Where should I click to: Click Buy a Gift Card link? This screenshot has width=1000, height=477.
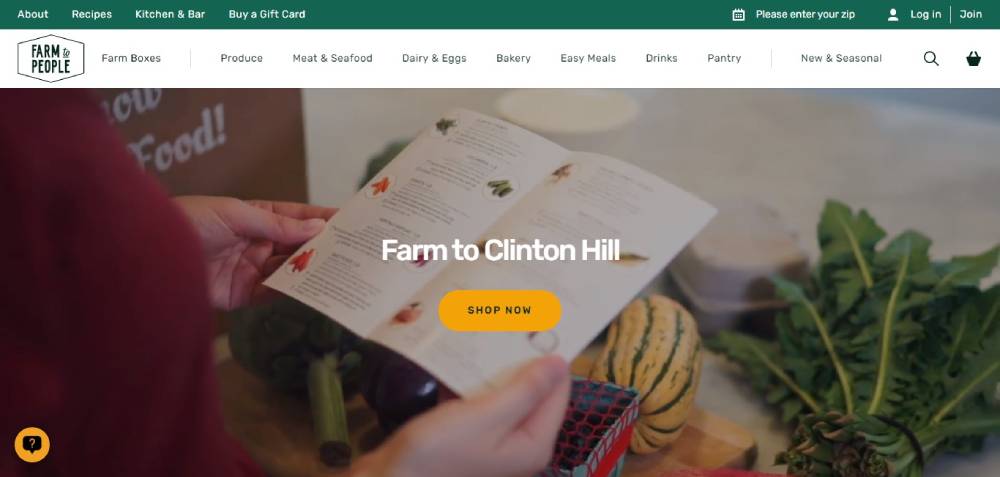(x=267, y=14)
